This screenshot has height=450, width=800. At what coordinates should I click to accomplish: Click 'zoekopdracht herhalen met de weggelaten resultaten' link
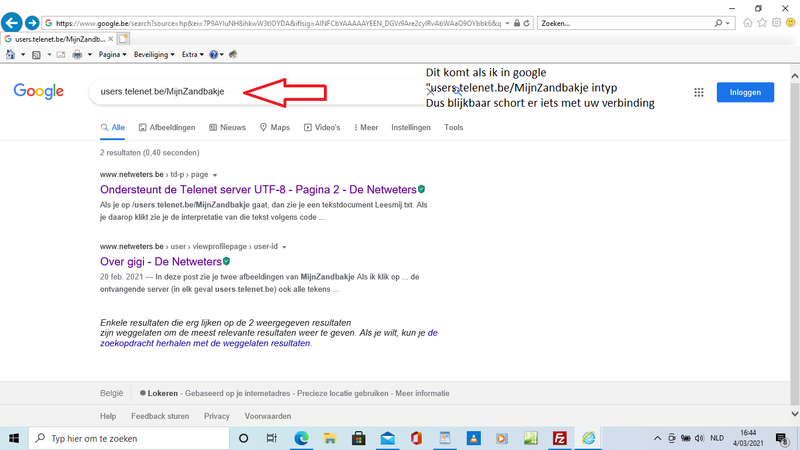(205, 343)
